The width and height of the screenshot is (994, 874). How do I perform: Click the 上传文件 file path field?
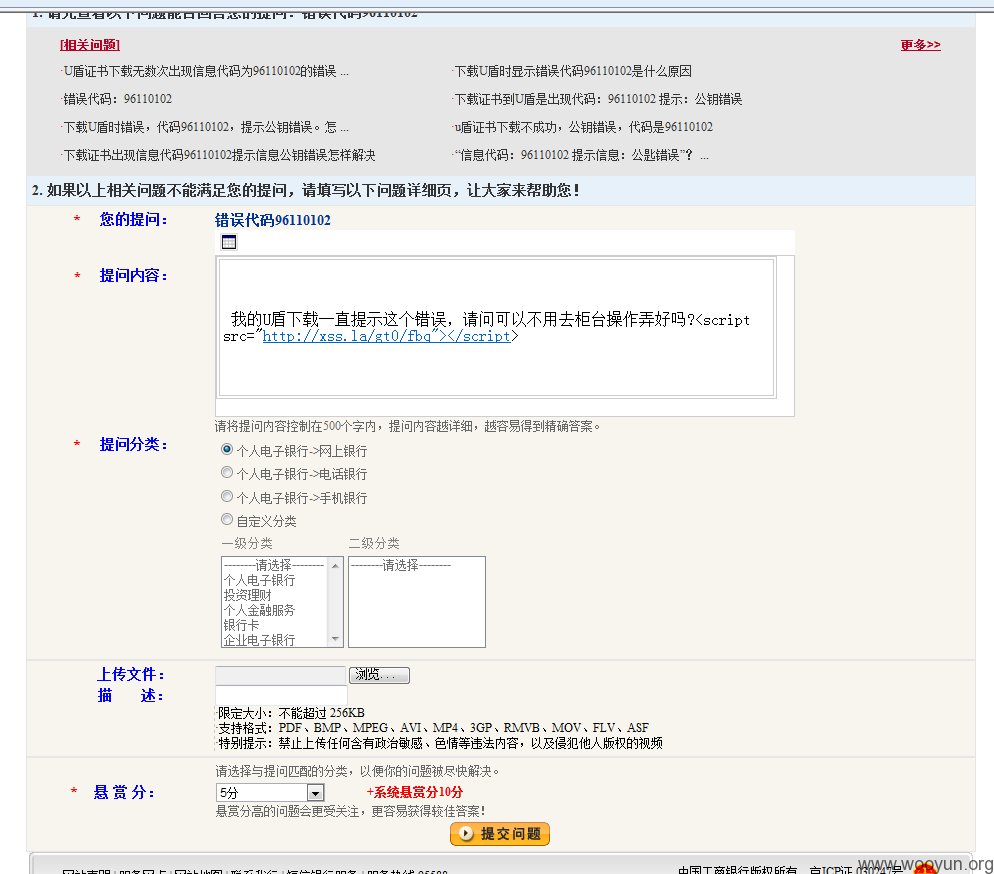tap(280, 675)
